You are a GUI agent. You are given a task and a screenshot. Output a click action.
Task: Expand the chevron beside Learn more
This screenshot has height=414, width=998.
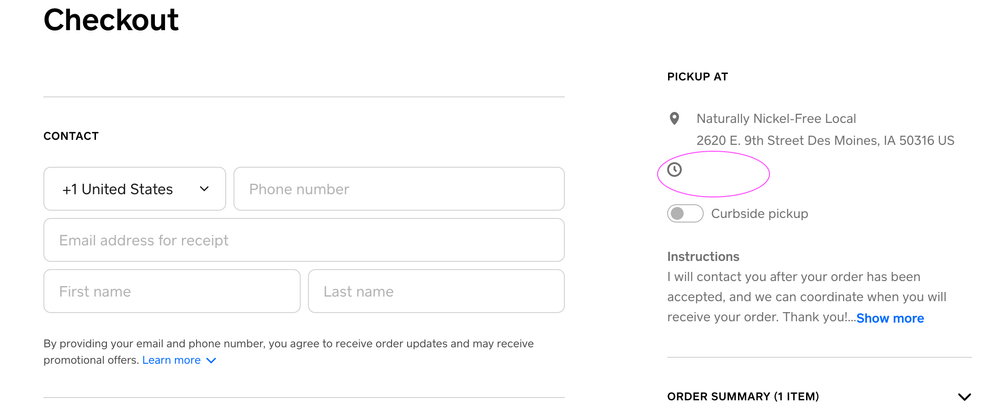211,360
